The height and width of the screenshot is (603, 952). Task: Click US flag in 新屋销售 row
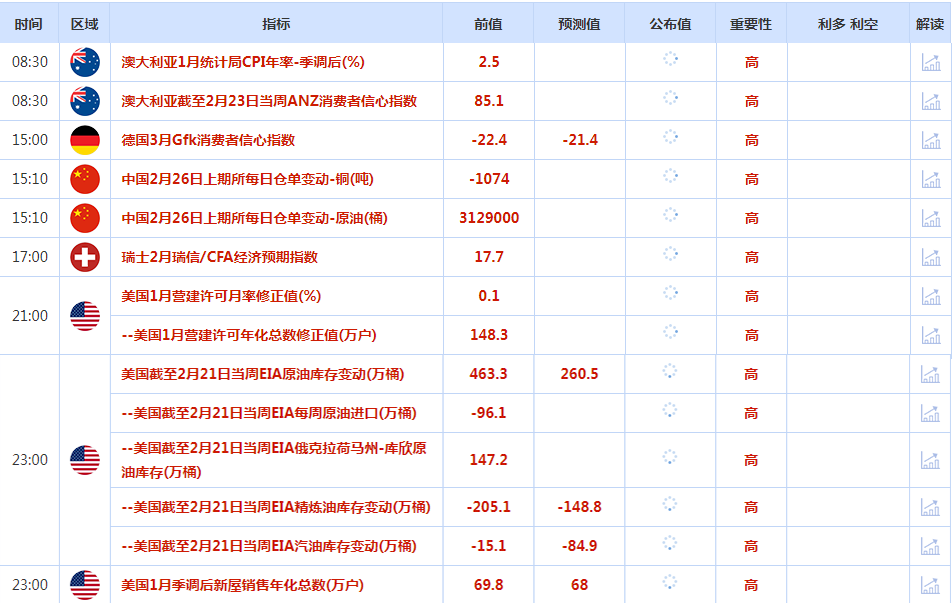coord(85,585)
